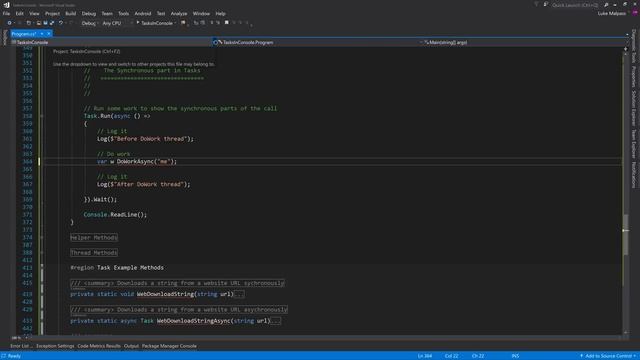The height and width of the screenshot is (360, 640).
Task: Close the Program.cs tab
Action: point(49,34)
